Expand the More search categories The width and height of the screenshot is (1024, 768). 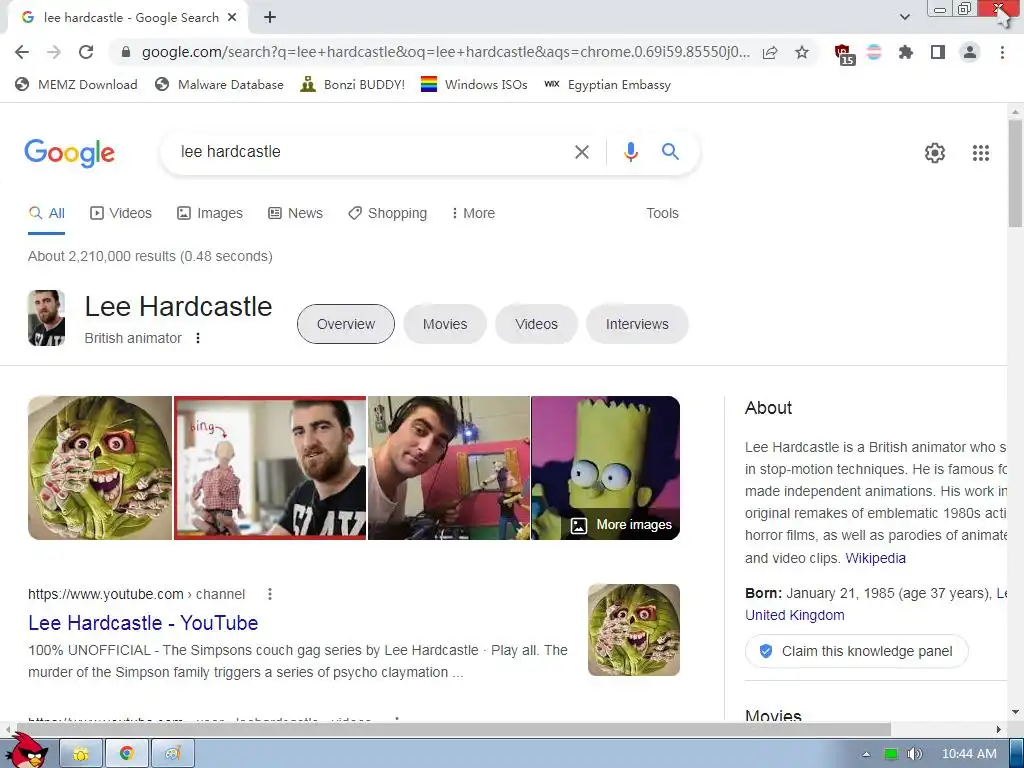[473, 214]
